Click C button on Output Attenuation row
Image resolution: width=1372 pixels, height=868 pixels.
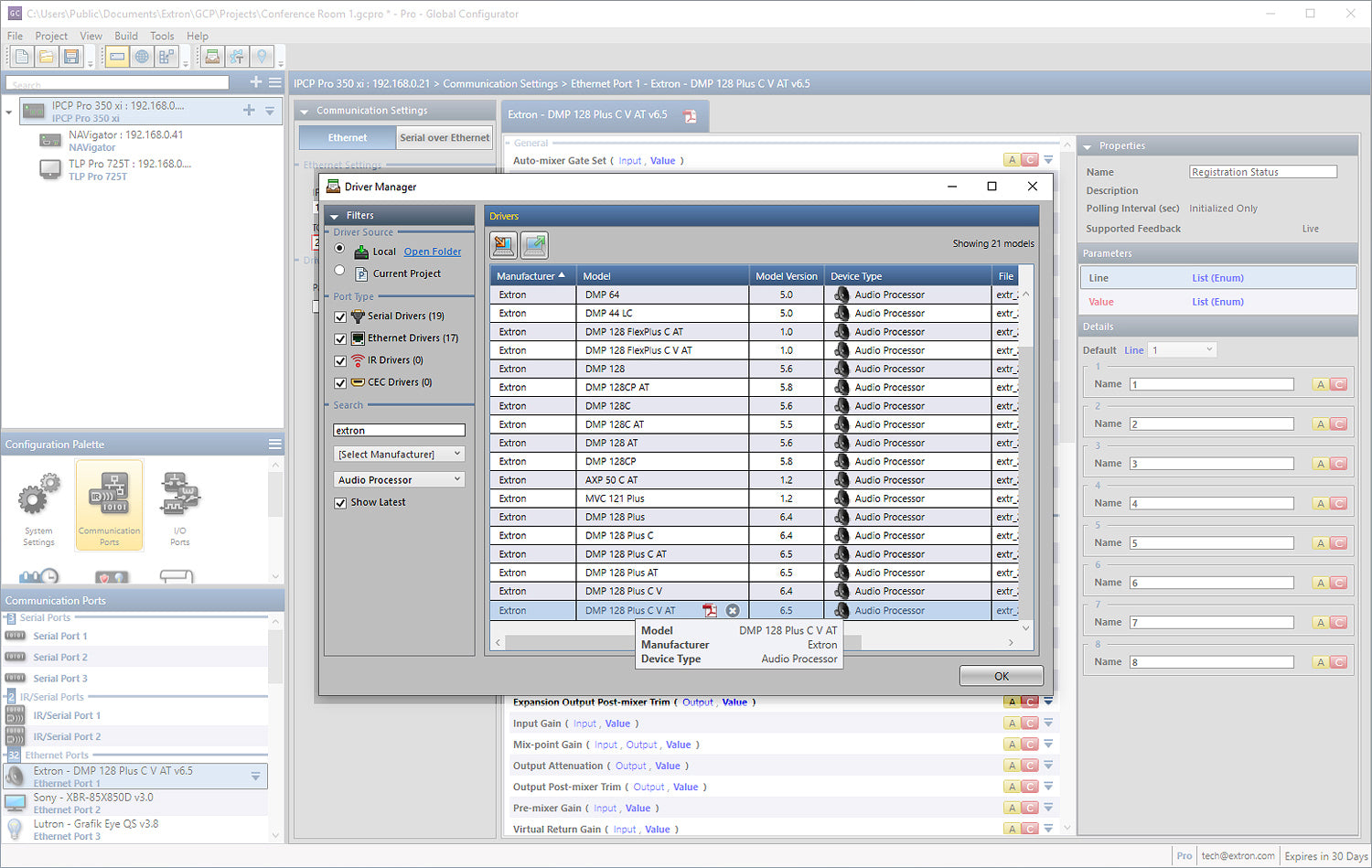point(1030,766)
